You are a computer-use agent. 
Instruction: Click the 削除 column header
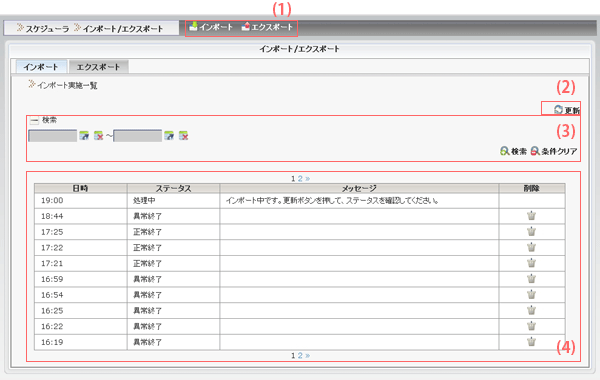532,188
